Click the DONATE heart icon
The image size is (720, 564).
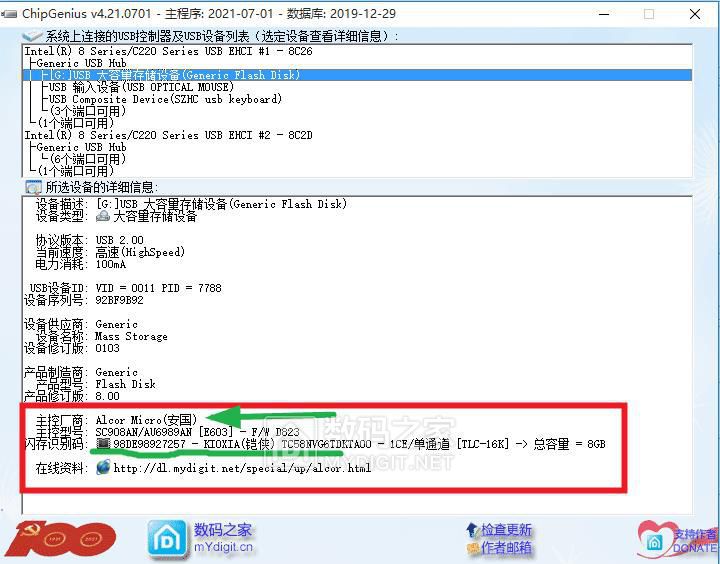pos(656,540)
